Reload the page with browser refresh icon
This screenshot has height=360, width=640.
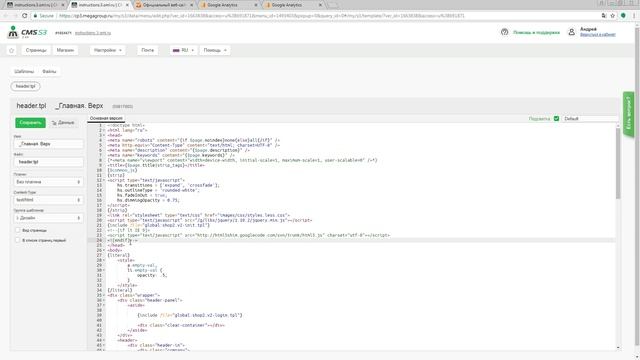pyautogui.click(x=24, y=16)
